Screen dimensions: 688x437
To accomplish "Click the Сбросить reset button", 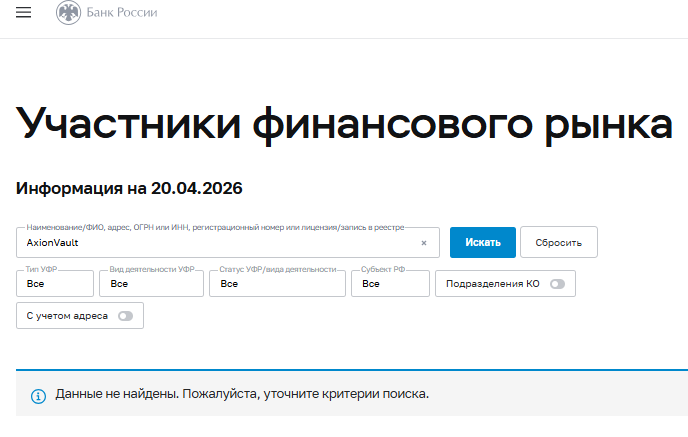I will click(559, 242).
